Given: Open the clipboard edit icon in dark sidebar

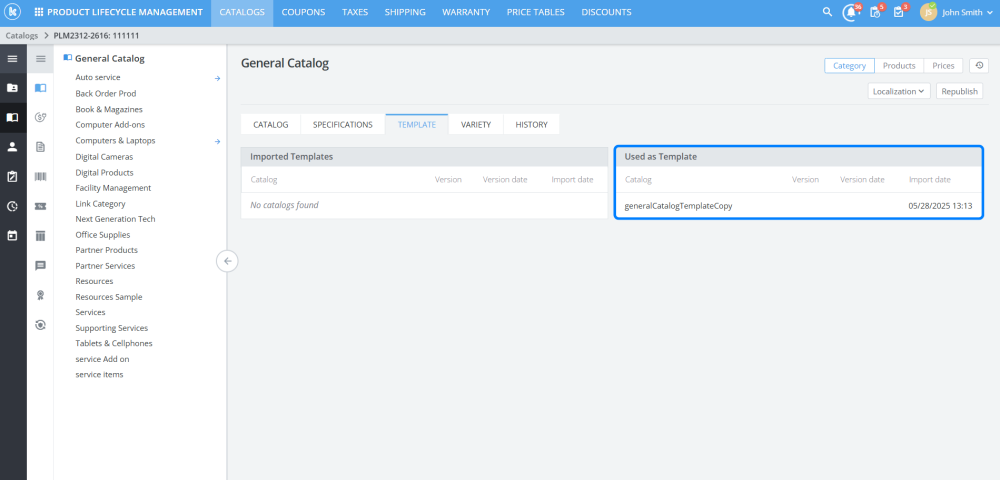Looking at the screenshot, I should [x=12, y=177].
